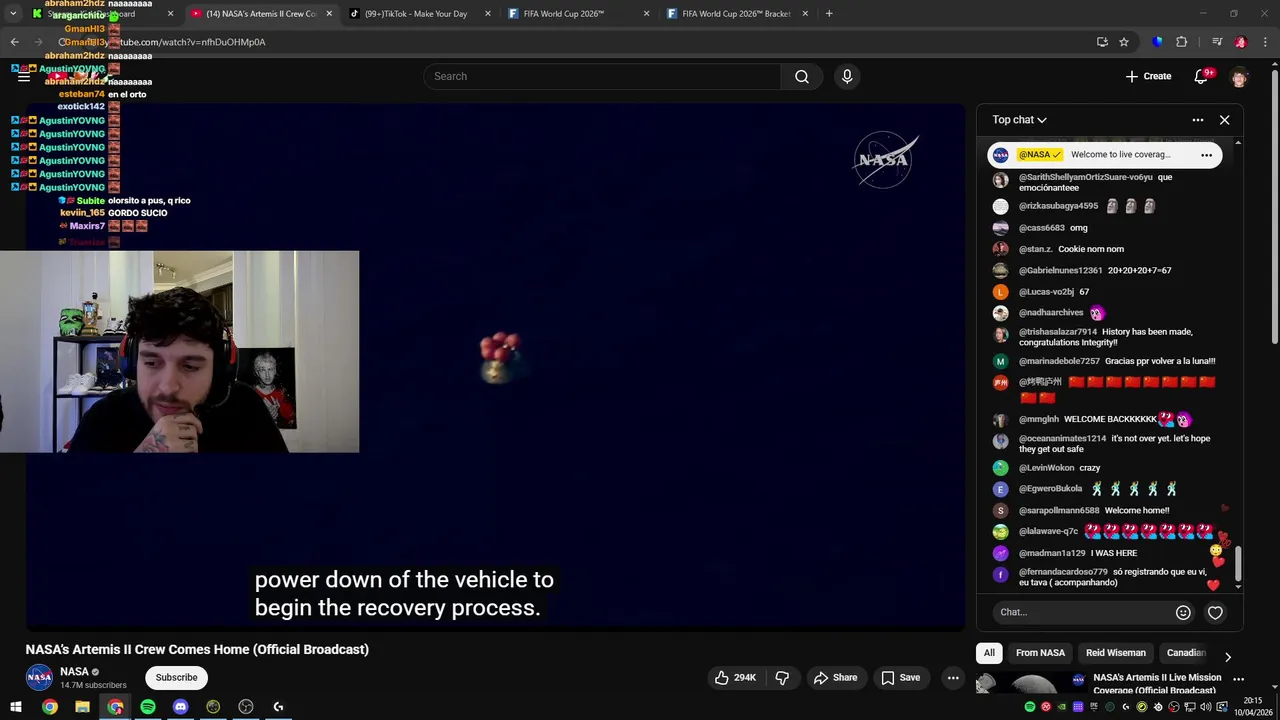Focus the YouTube search box
Image resolution: width=1280 pixels, height=720 pixels.
point(602,76)
